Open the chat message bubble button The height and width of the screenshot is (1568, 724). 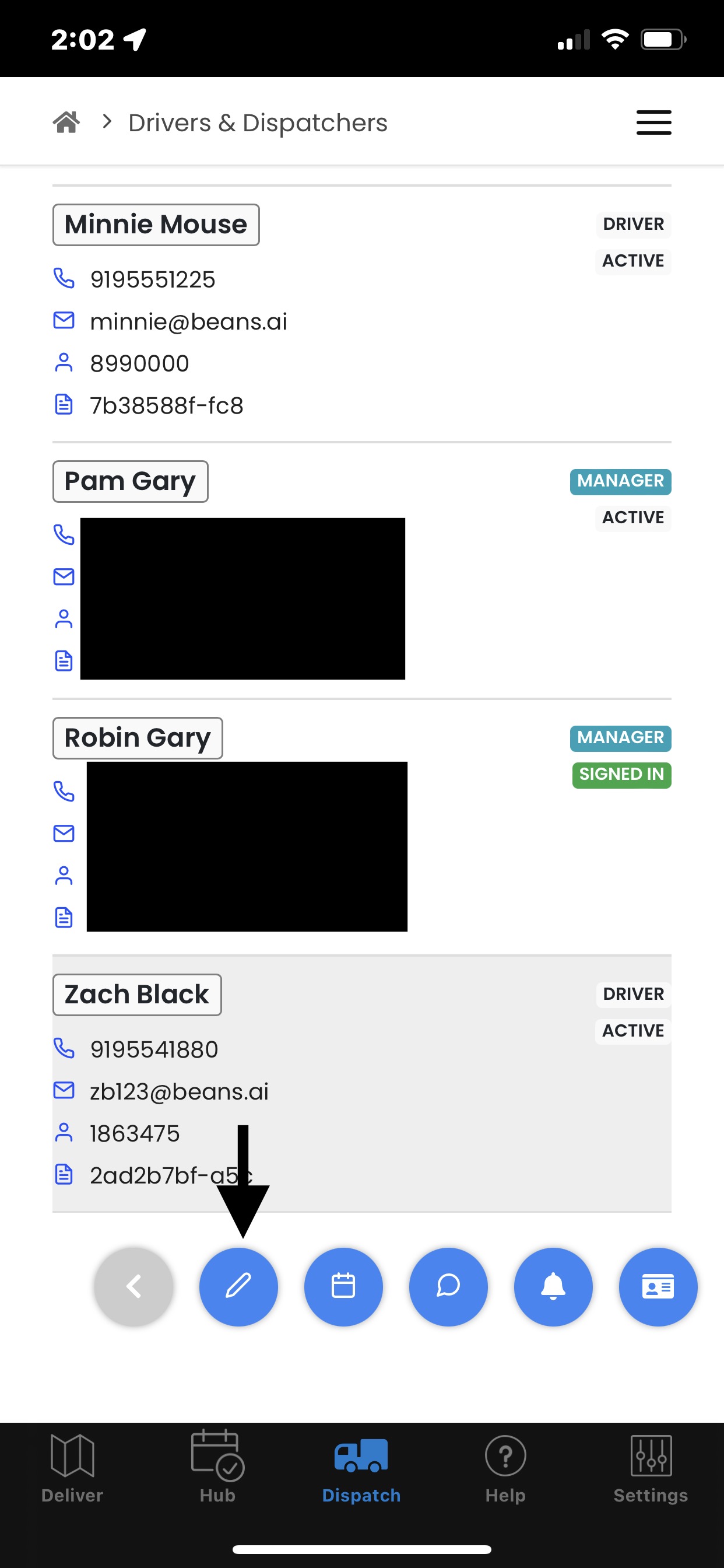[x=448, y=1286]
